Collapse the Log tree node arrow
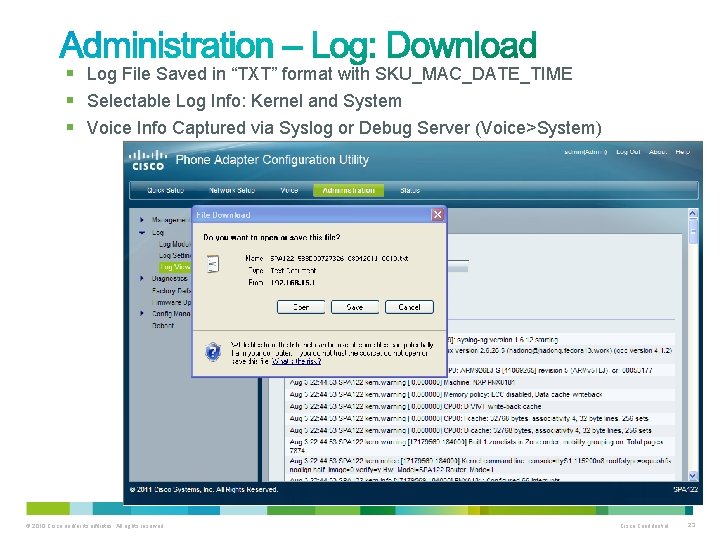Viewport: 720px width, 540px height. (x=142, y=232)
